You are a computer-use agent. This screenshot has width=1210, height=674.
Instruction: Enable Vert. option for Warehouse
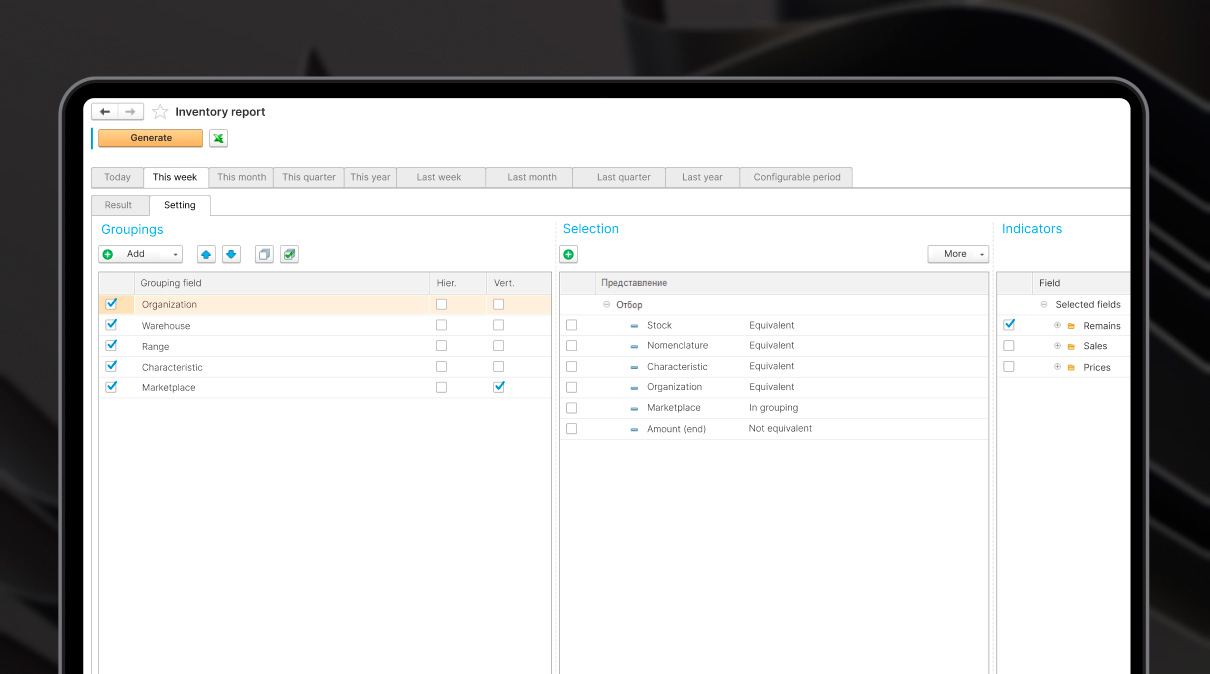pyautogui.click(x=499, y=325)
